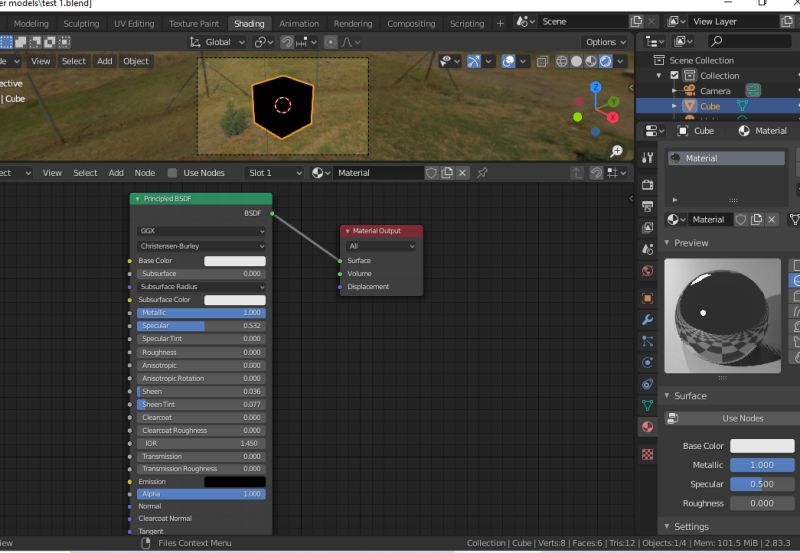Open the Material properties tab icon

click(647, 427)
